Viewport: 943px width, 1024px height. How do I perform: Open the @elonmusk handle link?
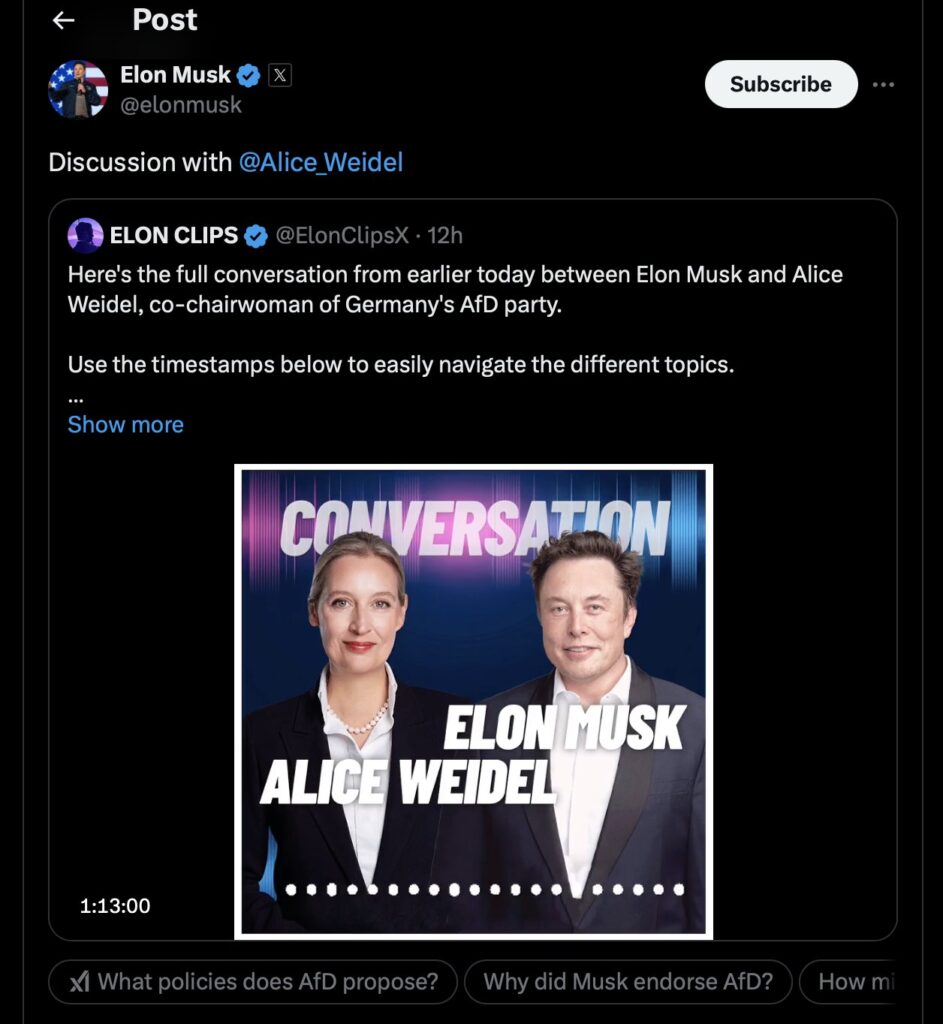click(181, 105)
